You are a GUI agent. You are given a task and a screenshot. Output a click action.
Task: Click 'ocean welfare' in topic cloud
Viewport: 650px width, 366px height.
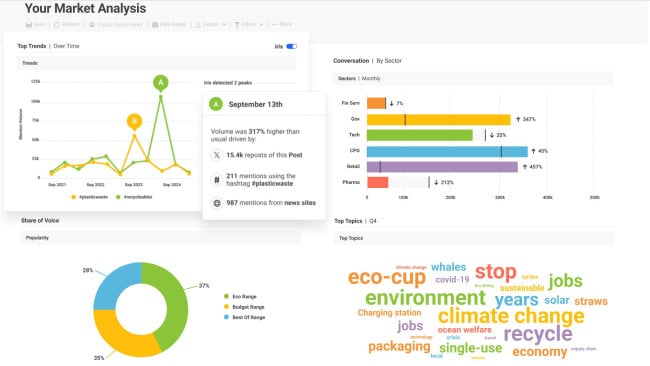(x=465, y=330)
